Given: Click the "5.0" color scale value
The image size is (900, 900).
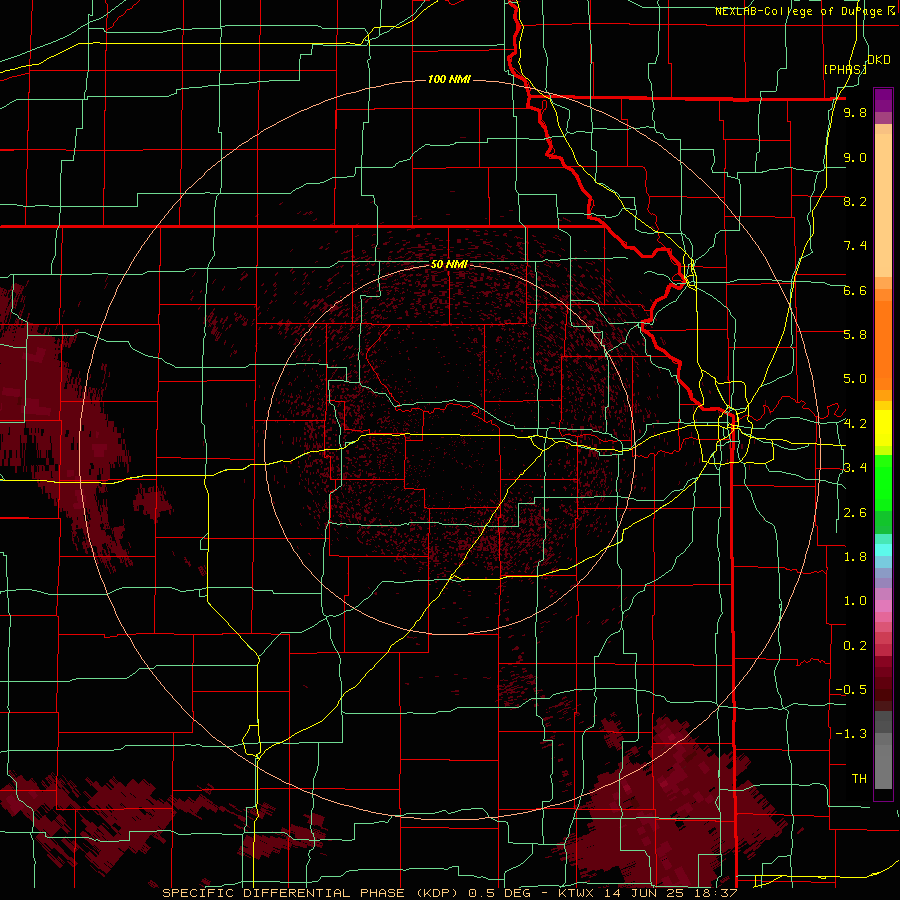Looking at the screenshot, I should 855,379.
